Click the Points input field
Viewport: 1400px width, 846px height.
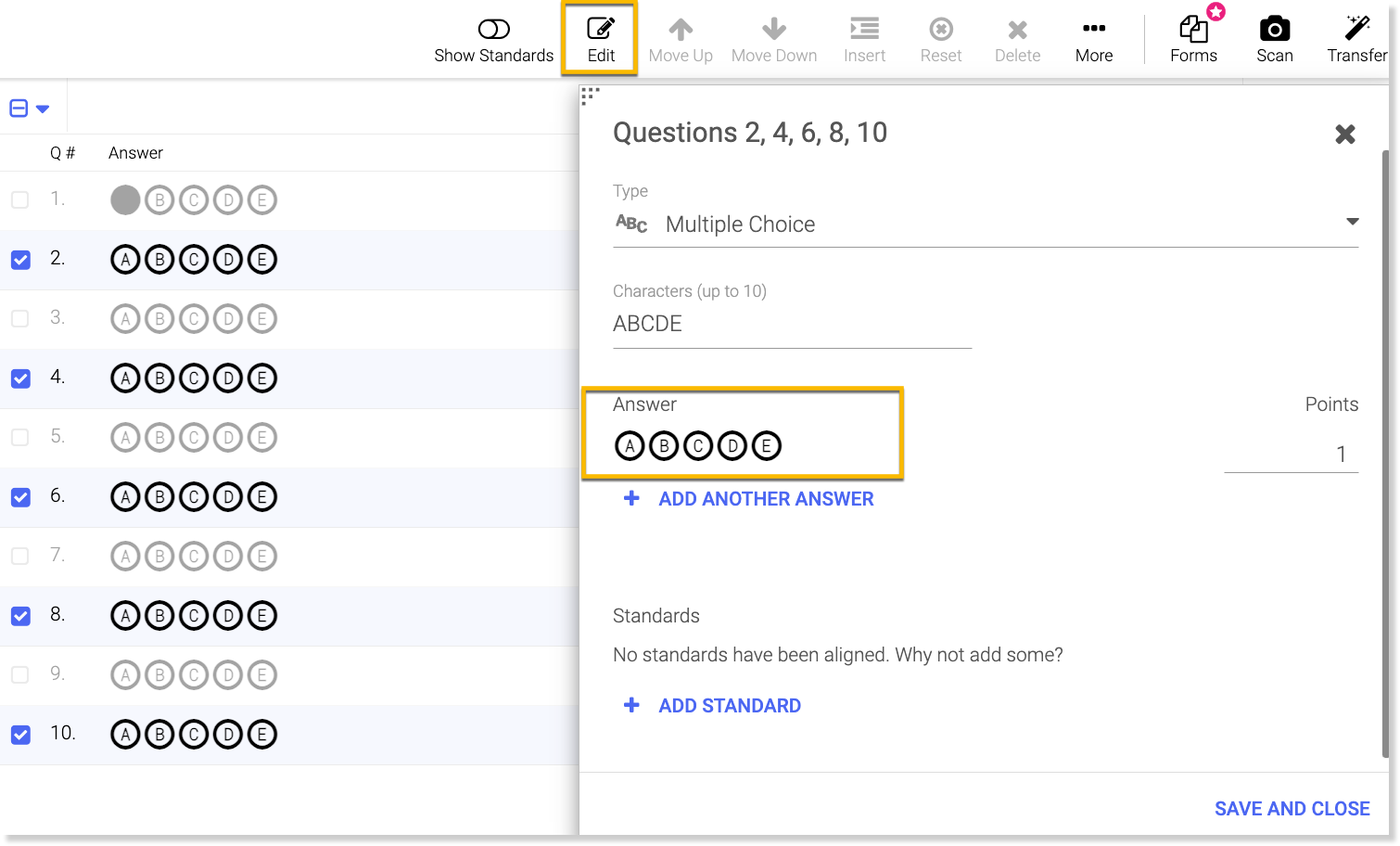pos(1291,455)
